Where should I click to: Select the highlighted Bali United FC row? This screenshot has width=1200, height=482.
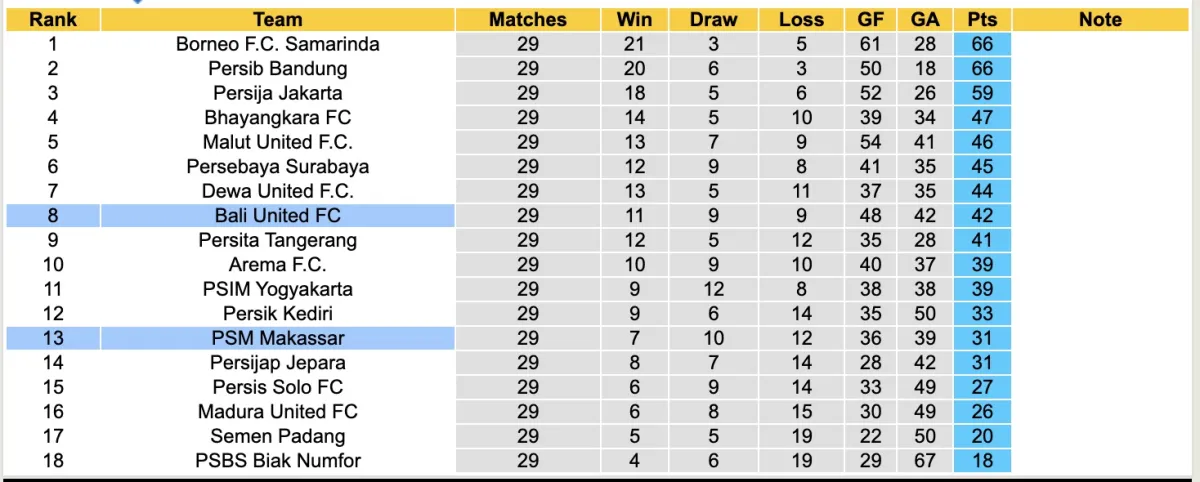(x=278, y=216)
